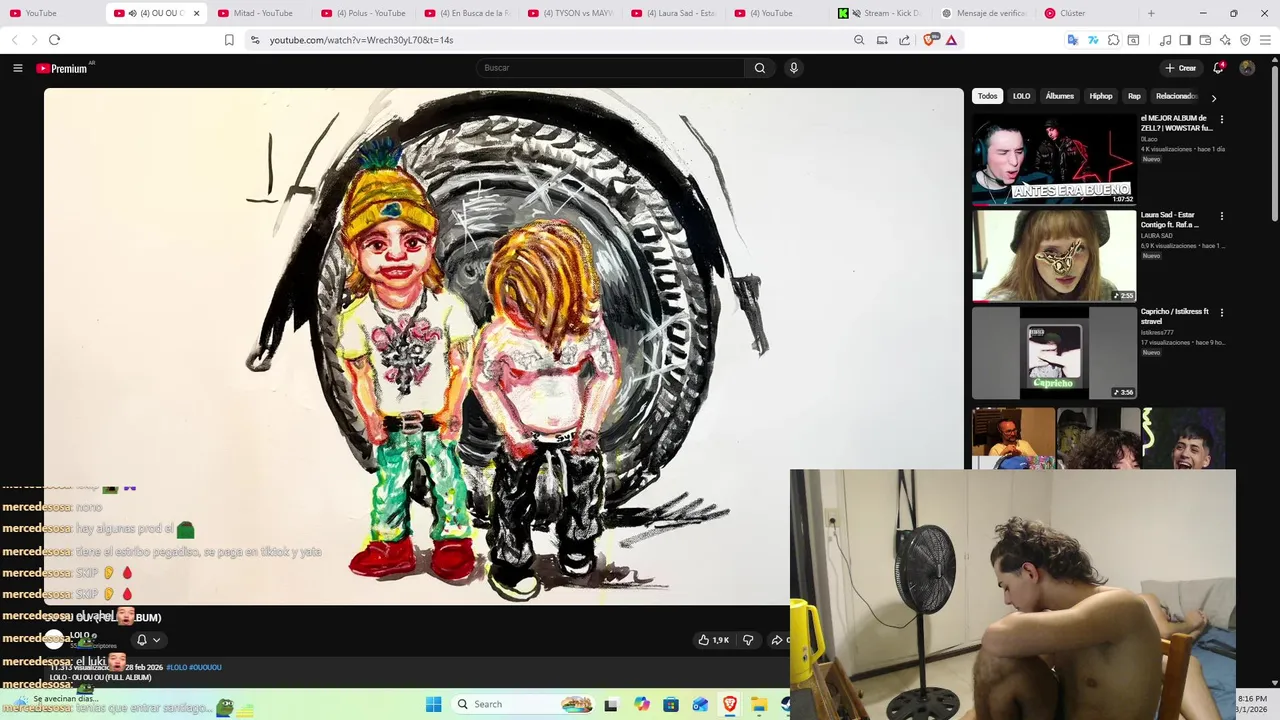The height and width of the screenshot is (720, 1280).
Task: Zoom out icon in address bar
Action: 859,40
